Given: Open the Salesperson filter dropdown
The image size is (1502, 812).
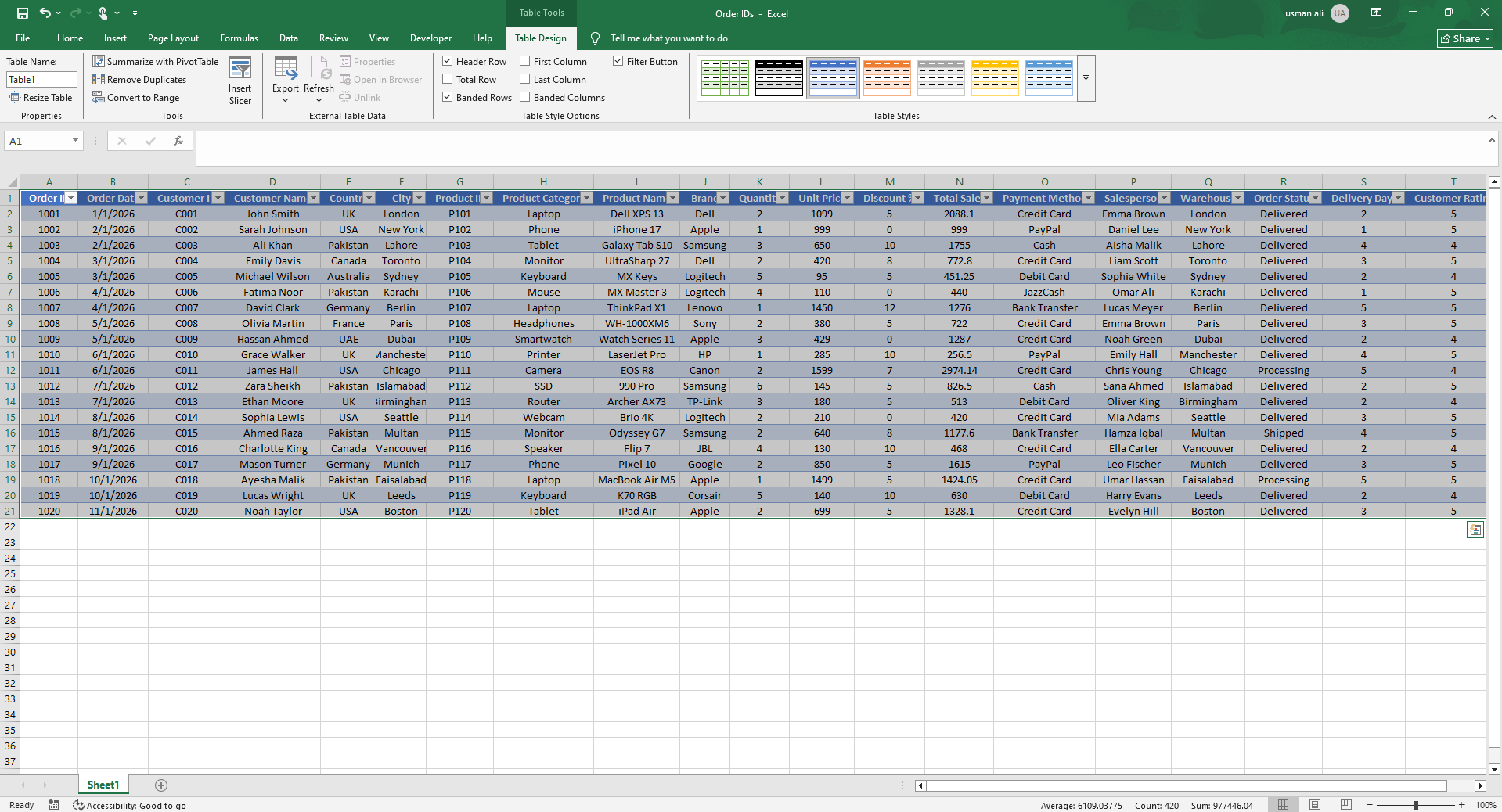Looking at the screenshot, I should click(x=1164, y=198).
